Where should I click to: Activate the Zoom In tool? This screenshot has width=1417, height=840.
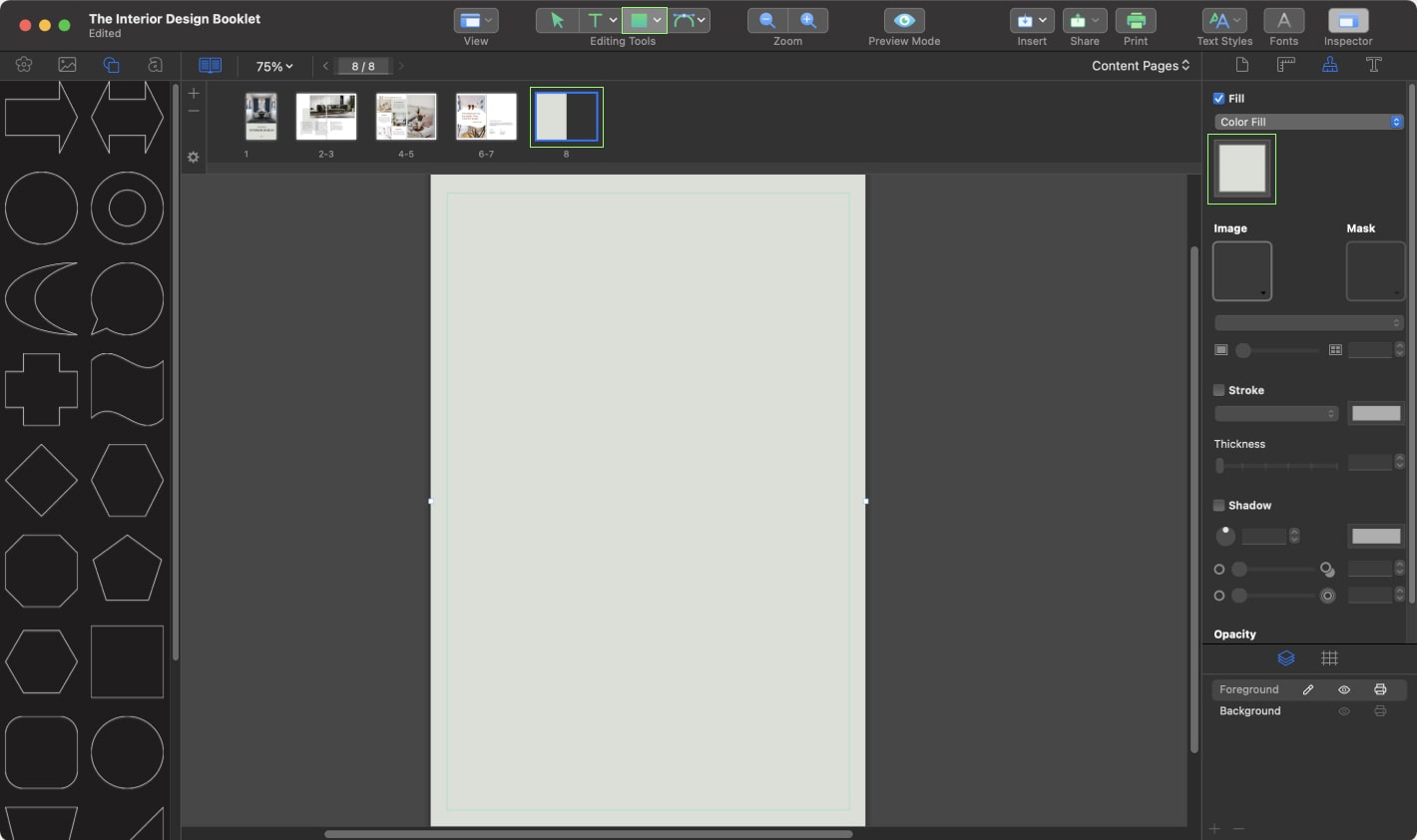[x=809, y=19]
